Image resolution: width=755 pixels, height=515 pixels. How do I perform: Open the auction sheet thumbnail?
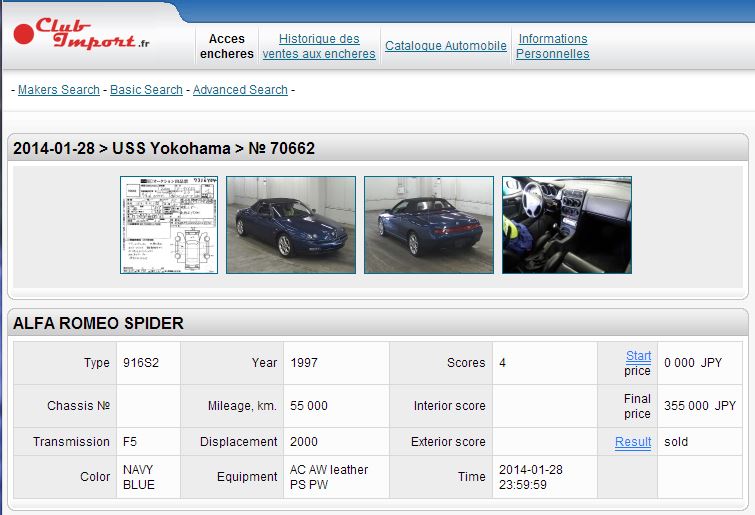(x=169, y=225)
